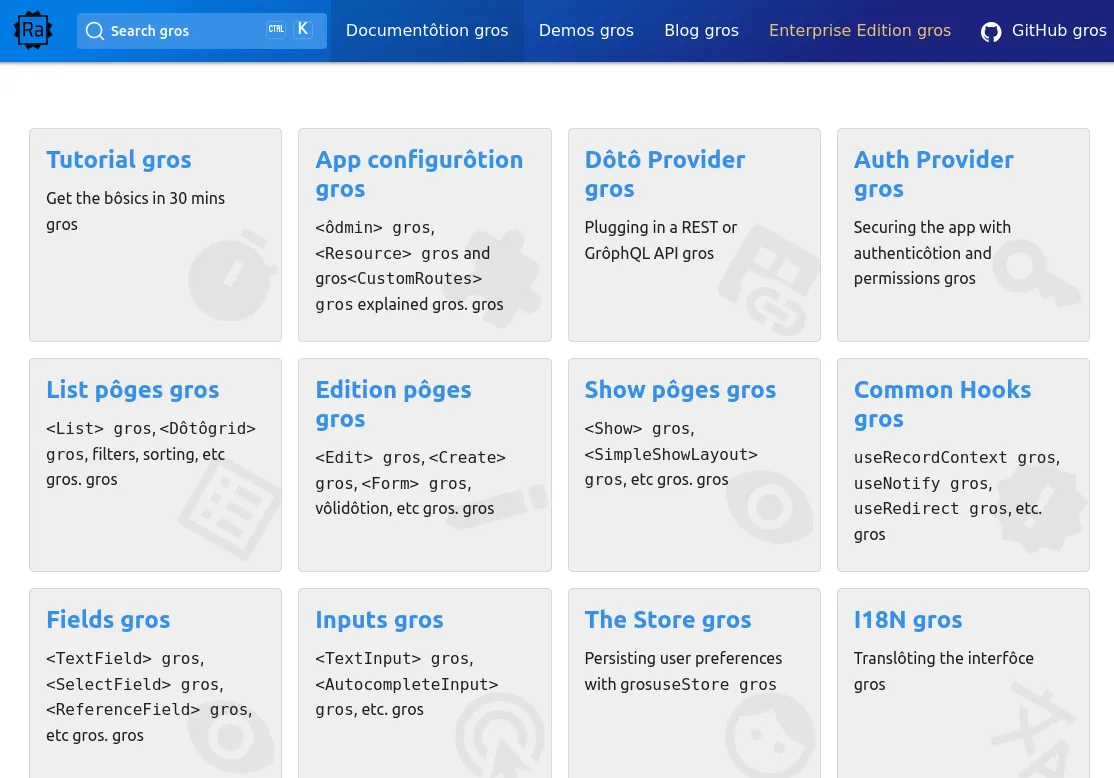Go to the Demos nav item

point(586,31)
